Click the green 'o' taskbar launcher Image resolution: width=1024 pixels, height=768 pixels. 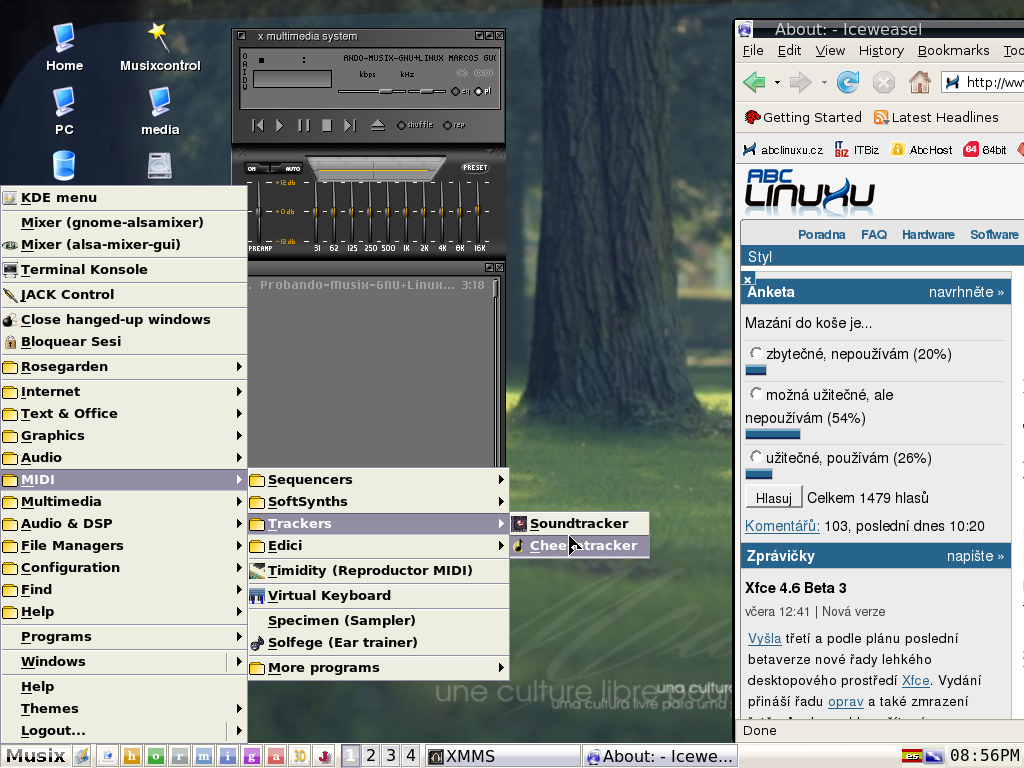(x=155, y=756)
